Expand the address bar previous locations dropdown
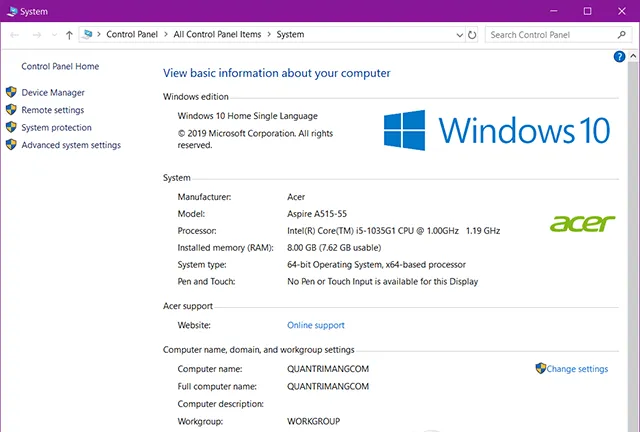 tap(458, 35)
